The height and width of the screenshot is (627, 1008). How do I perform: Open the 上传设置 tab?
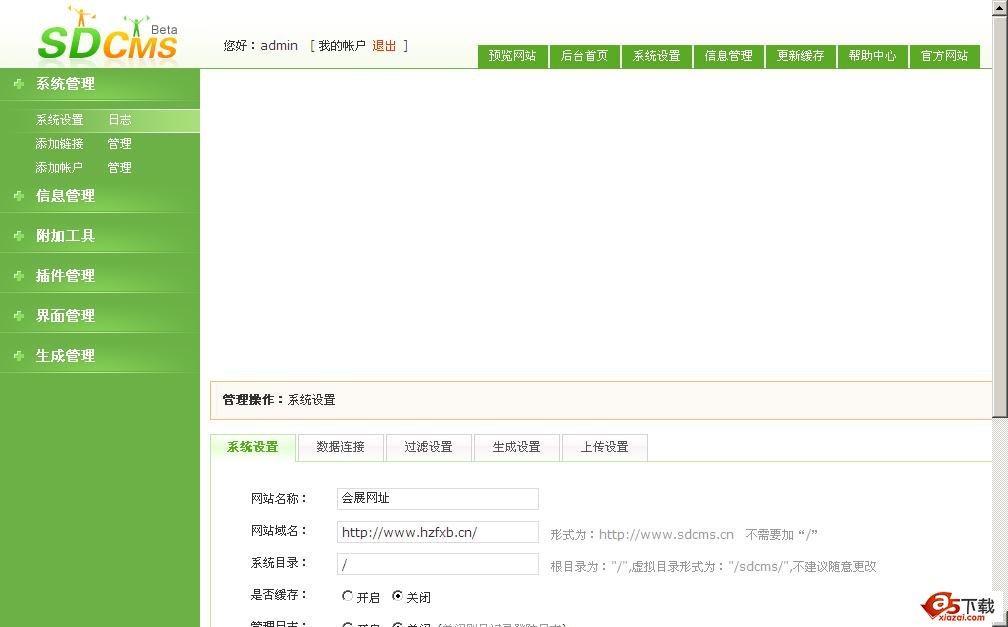[604, 447]
